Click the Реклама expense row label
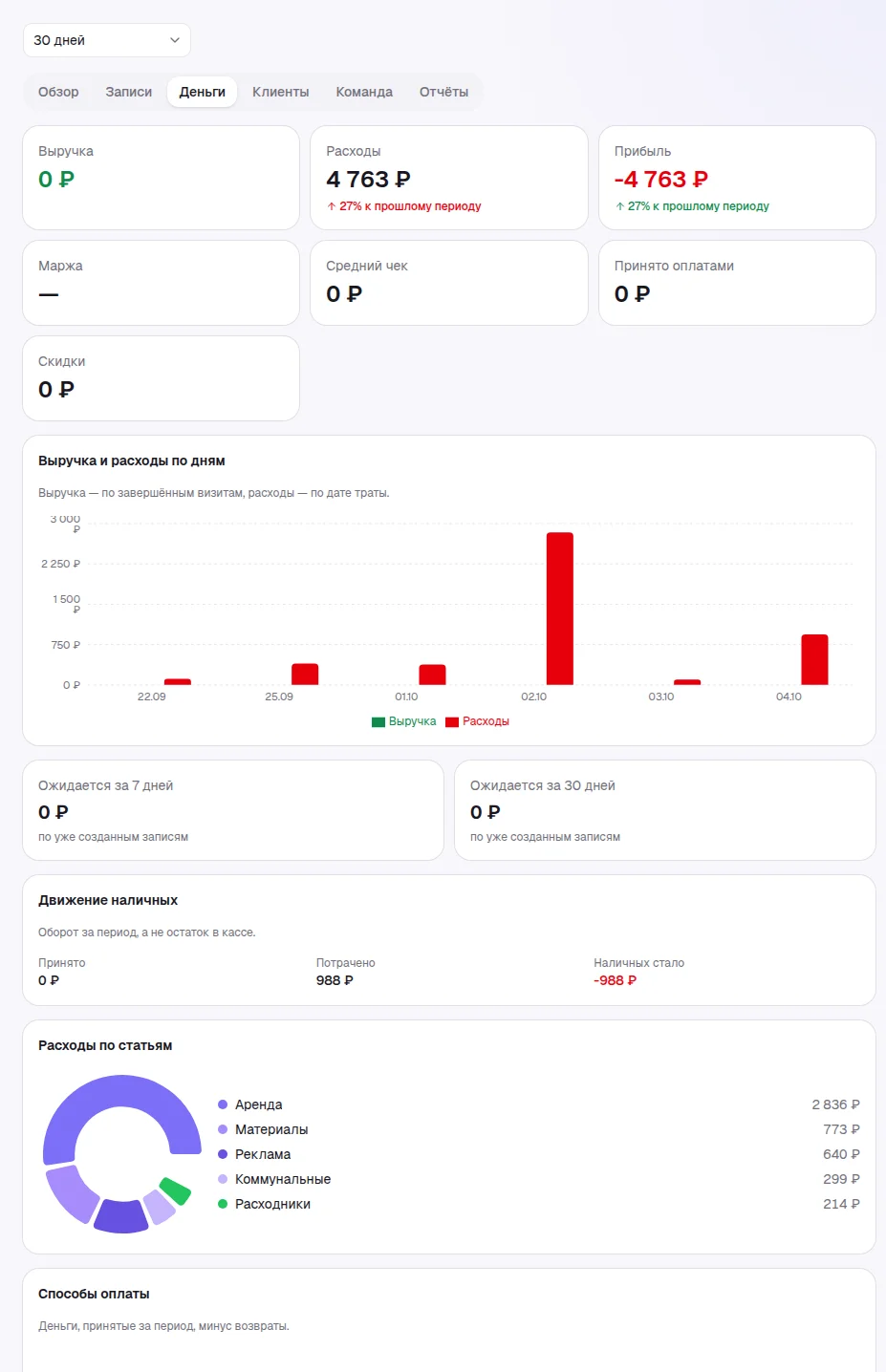The height and width of the screenshot is (1372, 886). [263, 1154]
